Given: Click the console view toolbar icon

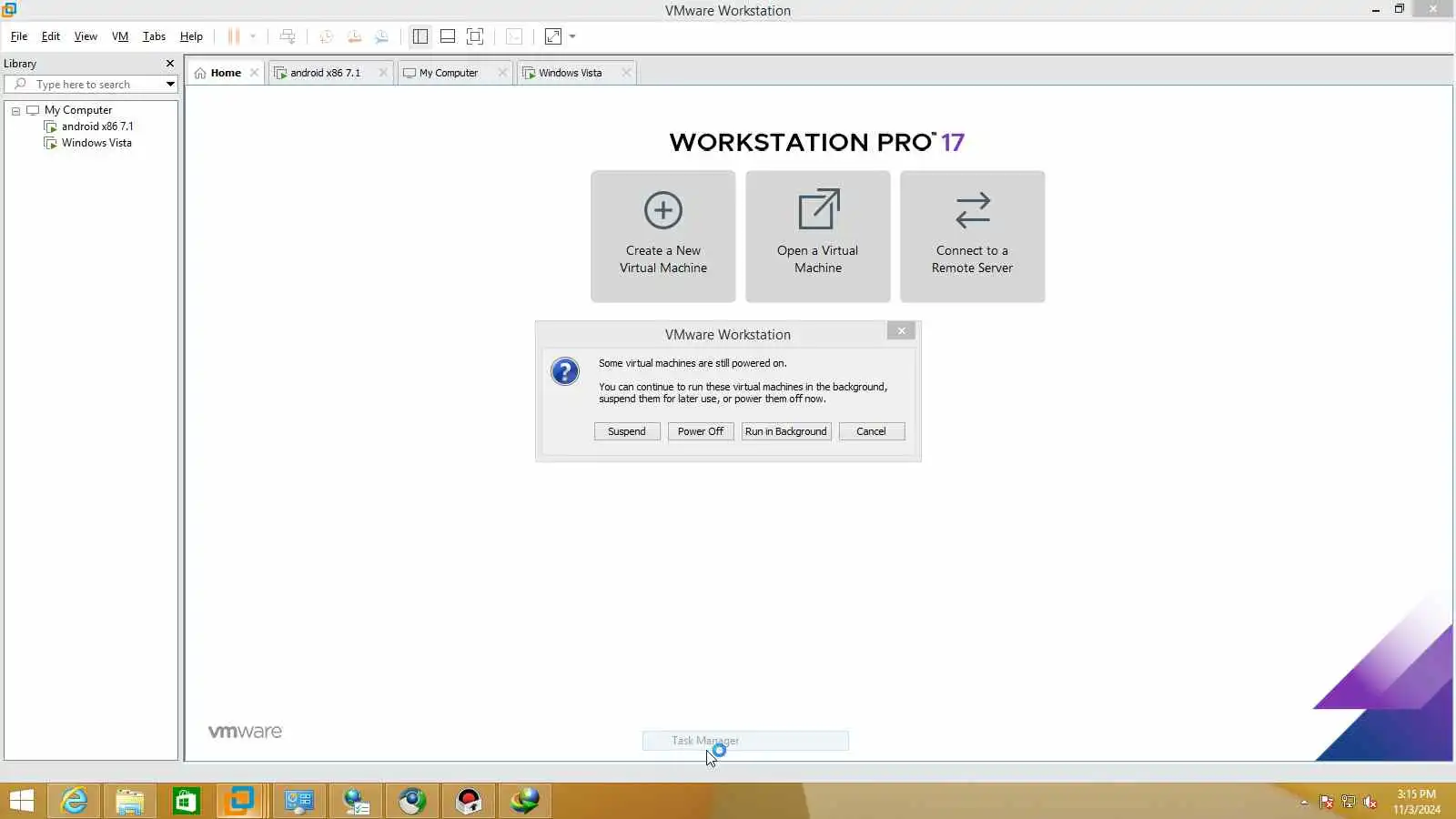Looking at the screenshot, I should tap(514, 36).
